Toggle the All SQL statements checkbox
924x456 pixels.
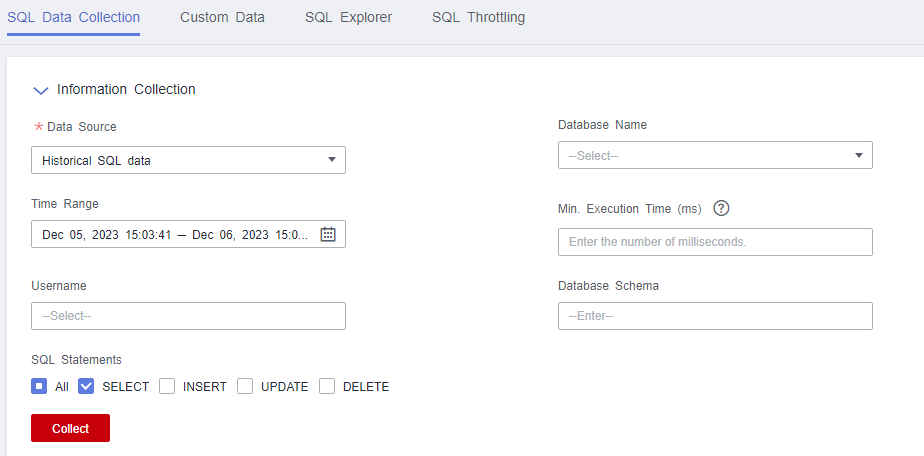click(x=39, y=387)
